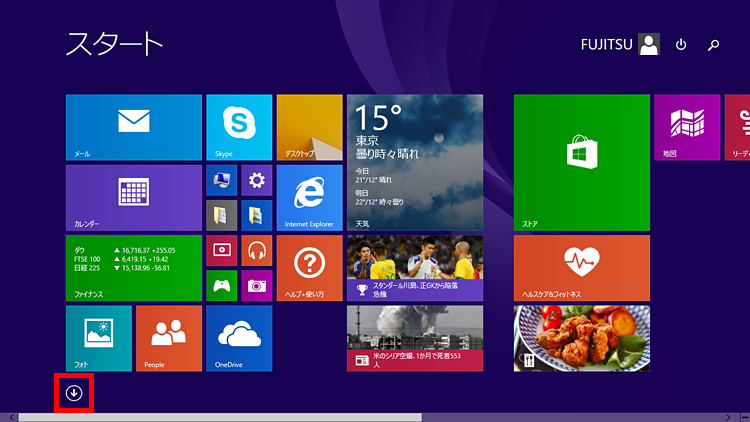Click the ダウ stock row in ファイナンス
750x422 pixels.
click(125, 250)
